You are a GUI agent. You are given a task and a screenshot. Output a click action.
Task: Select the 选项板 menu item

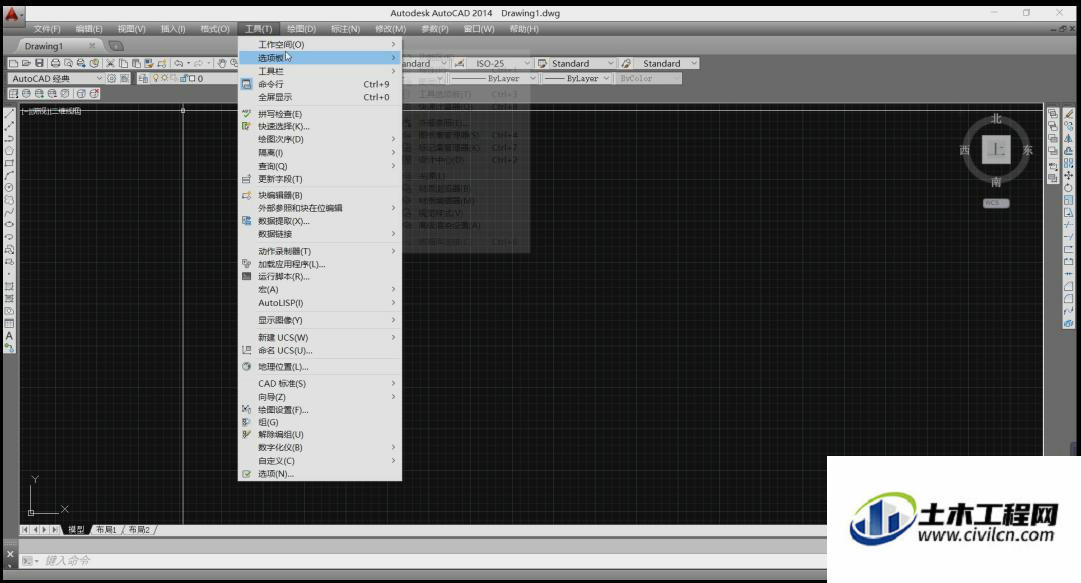click(320, 57)
